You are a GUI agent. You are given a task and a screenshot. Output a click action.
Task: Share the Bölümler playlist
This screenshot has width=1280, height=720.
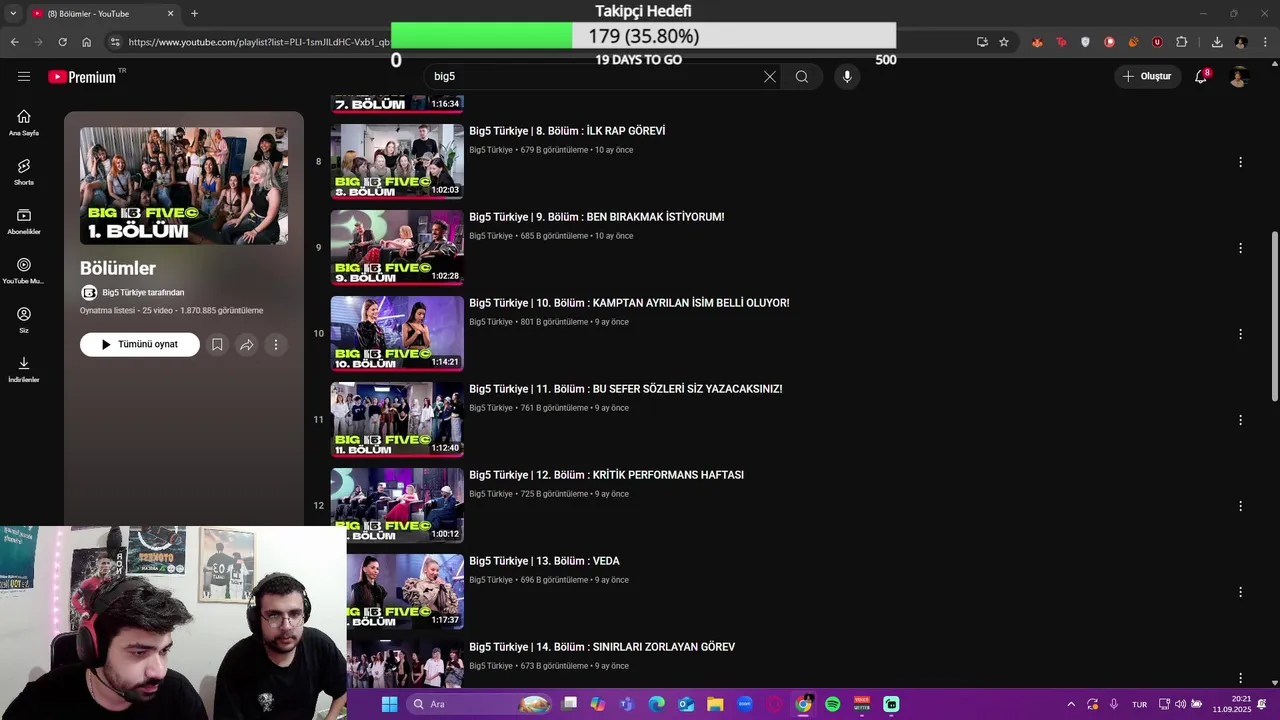coord(246,344)
